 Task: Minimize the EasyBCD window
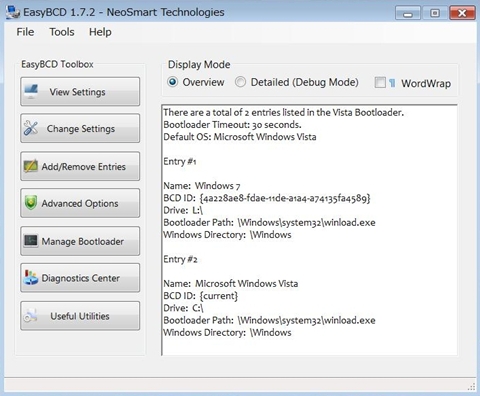coord(408,13)
